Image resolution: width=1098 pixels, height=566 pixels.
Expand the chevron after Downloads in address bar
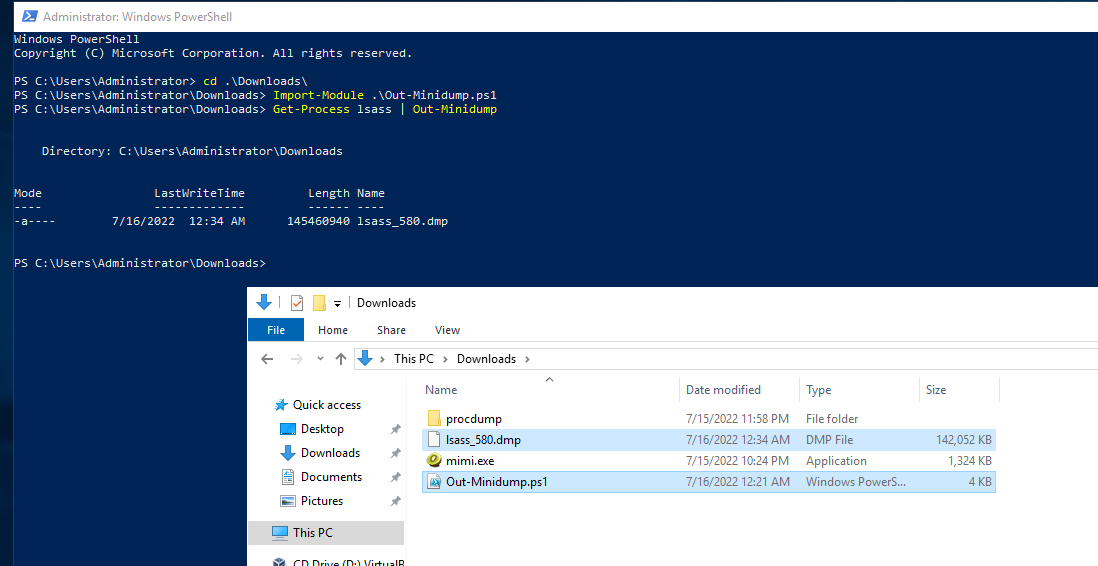527,359
